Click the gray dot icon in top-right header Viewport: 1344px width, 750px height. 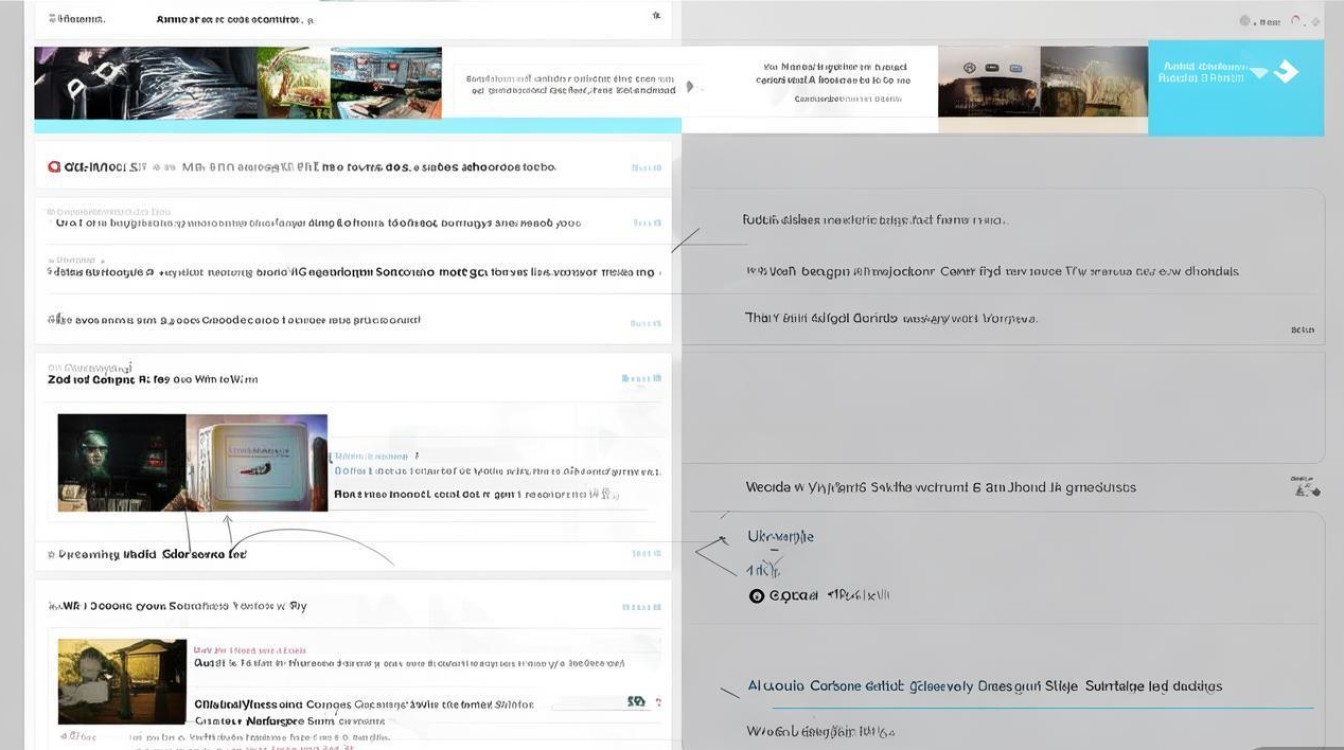coord(1245,21)
